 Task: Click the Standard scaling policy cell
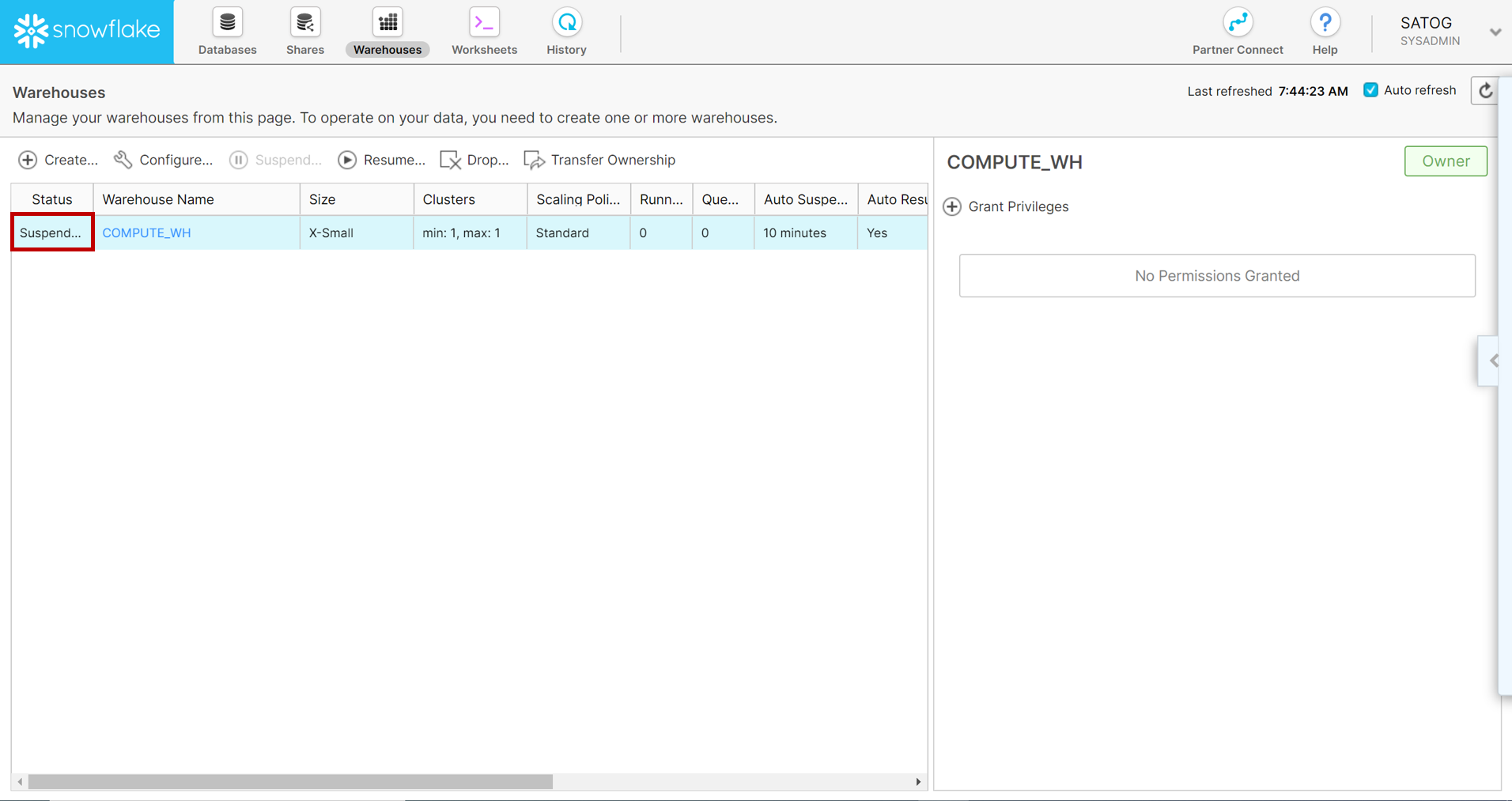(579, 232)
